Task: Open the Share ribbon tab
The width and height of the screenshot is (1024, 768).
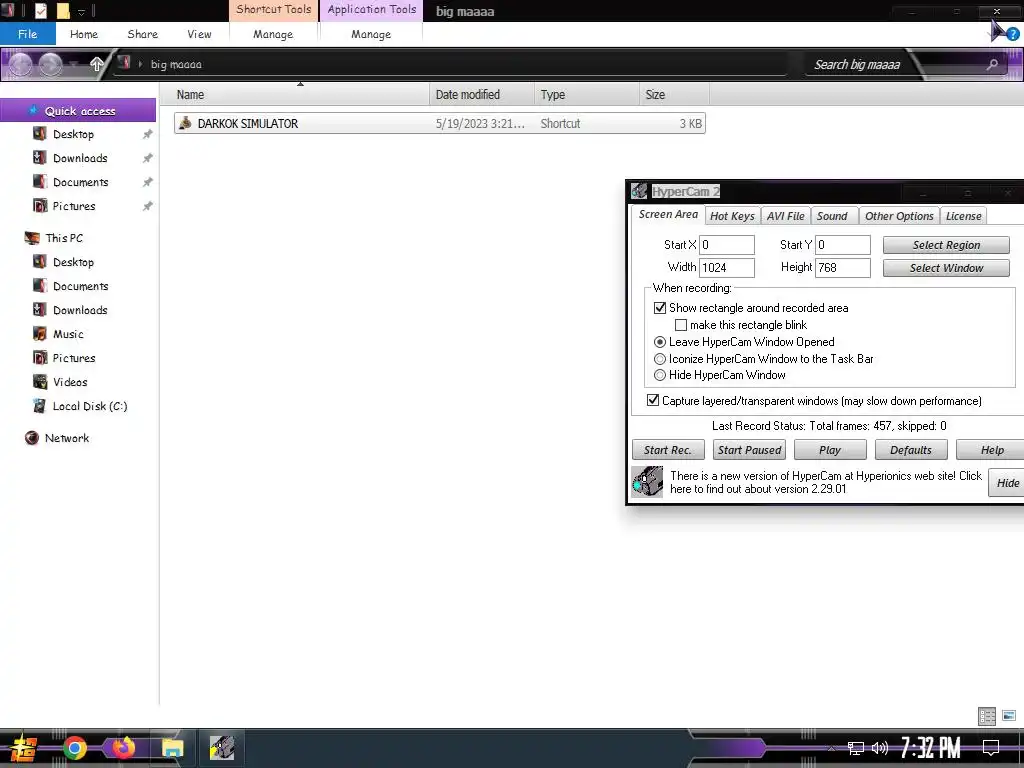Action: [142, 34]
